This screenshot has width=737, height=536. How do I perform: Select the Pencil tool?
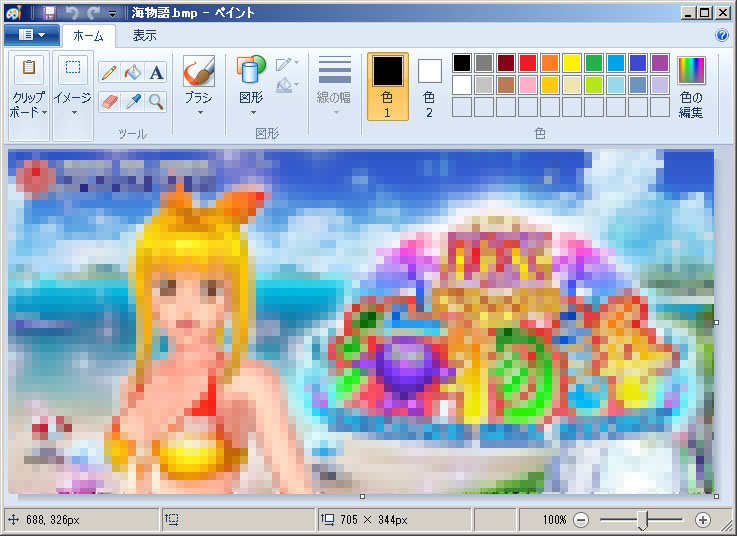click(109, 73)
